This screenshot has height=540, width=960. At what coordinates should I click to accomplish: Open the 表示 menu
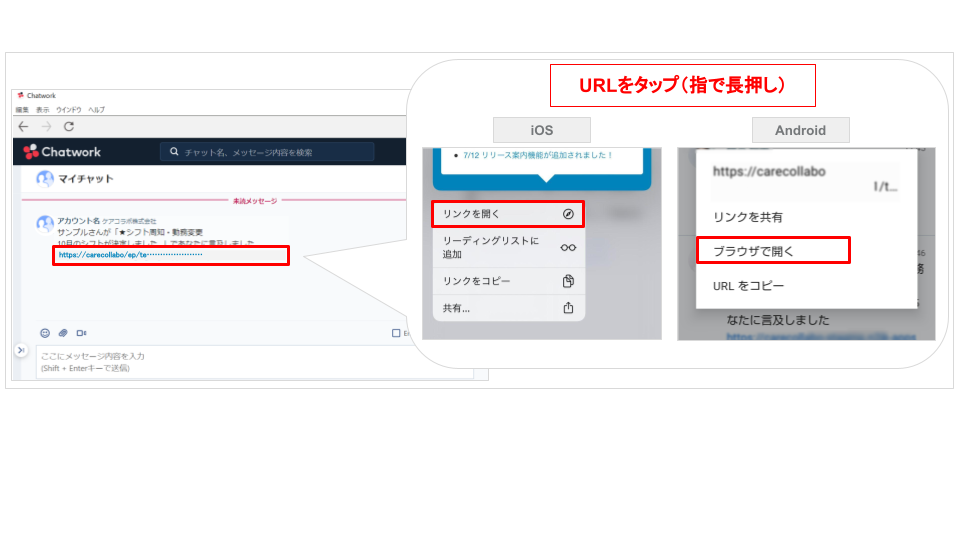tap(42, 110)
